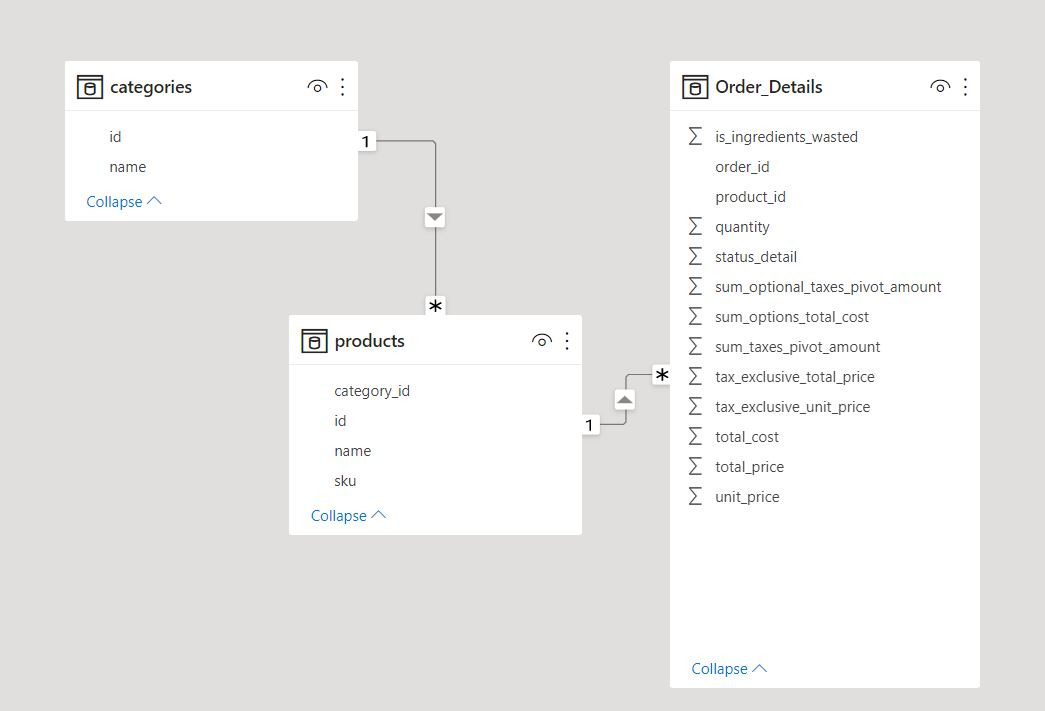Open more options for categories table

[343, 87]
